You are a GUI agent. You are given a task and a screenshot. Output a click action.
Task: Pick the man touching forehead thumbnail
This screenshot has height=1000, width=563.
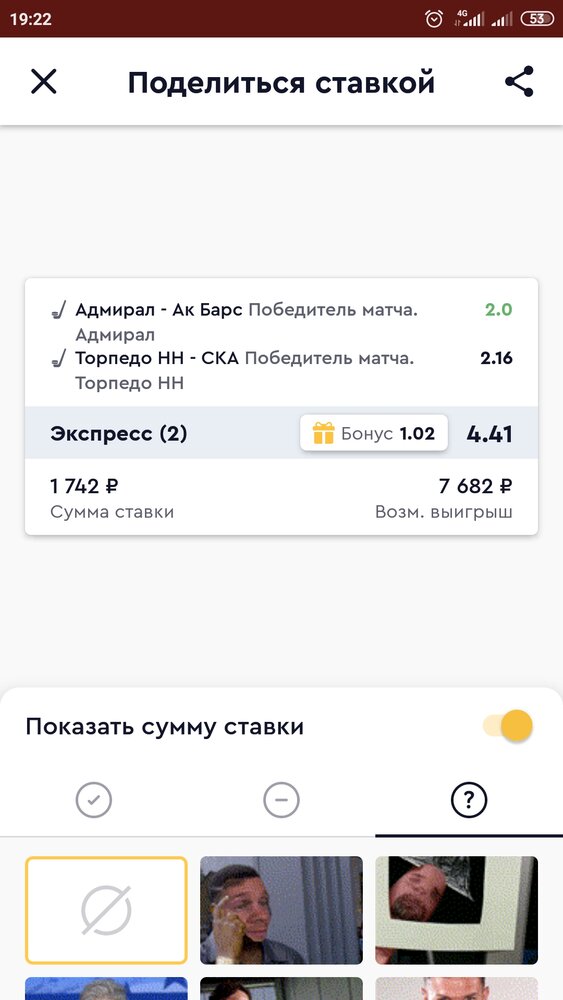[x=281, y=910]
